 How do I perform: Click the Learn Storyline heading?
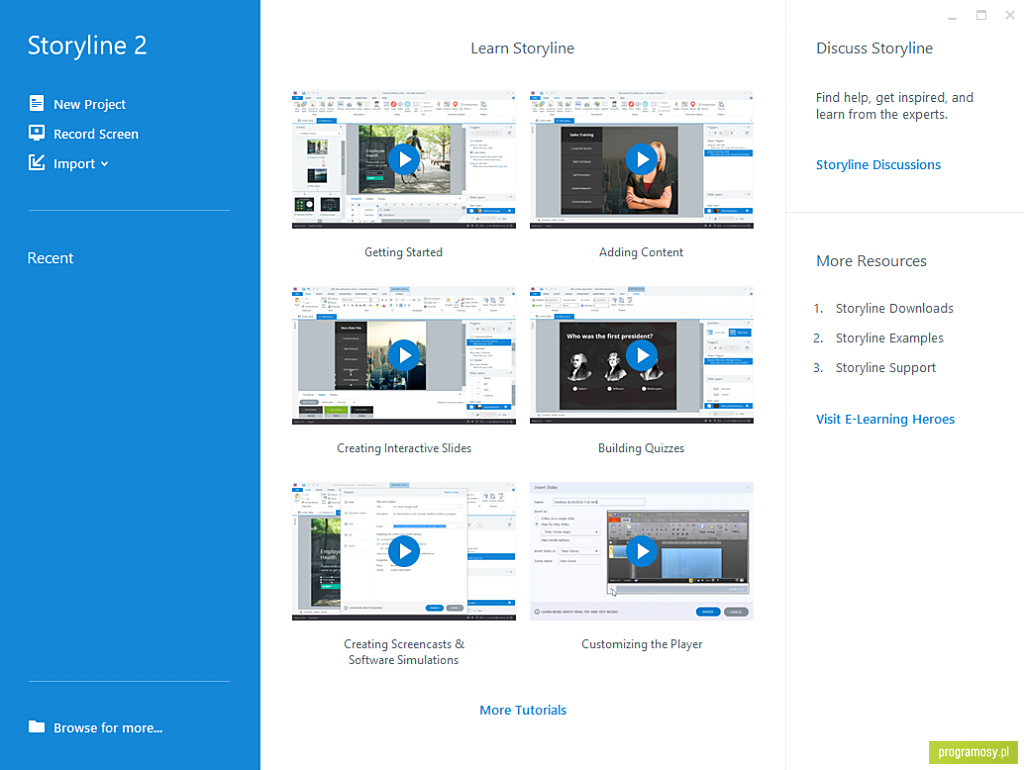pos(522,48)
